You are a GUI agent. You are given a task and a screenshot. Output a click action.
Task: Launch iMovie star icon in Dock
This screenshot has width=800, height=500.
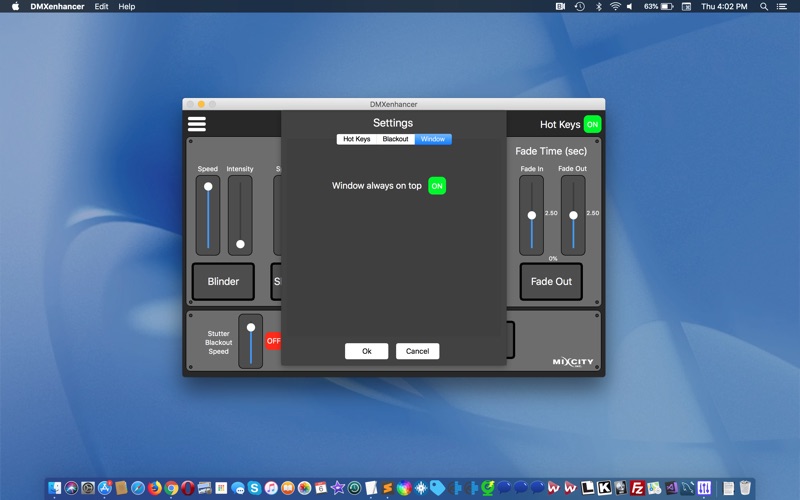point(338,488)
